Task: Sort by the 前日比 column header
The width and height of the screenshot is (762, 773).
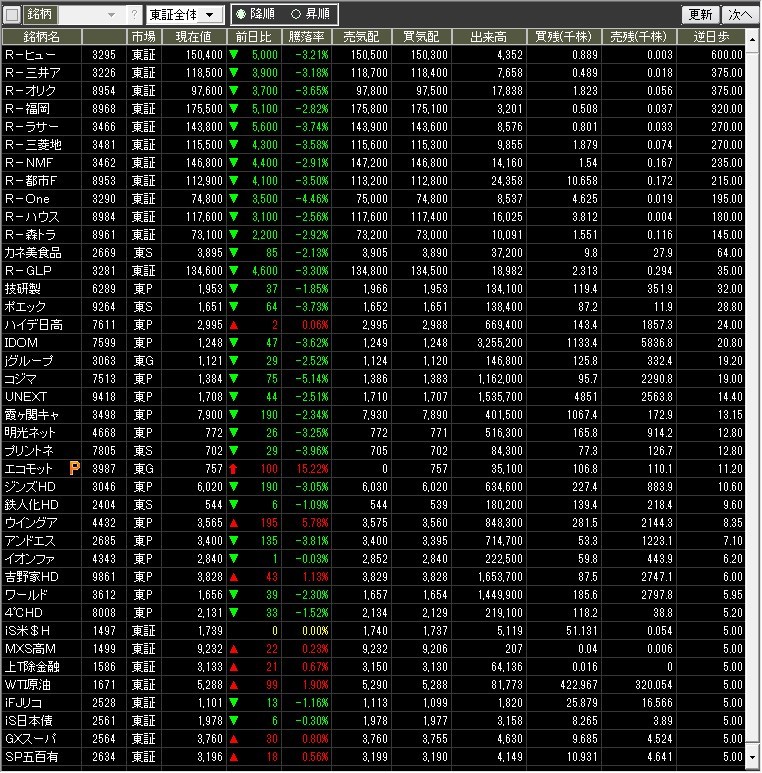Action: coord(254,36)
